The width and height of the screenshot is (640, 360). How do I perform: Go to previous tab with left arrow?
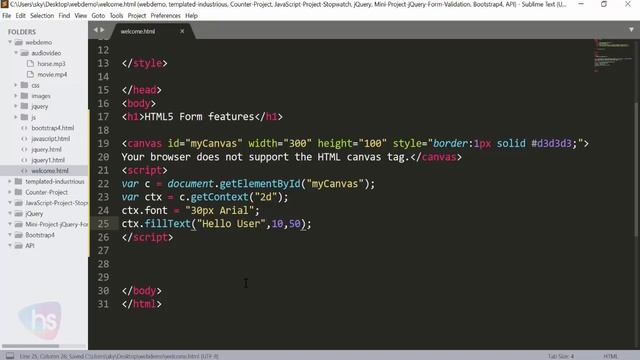[96, 30]
